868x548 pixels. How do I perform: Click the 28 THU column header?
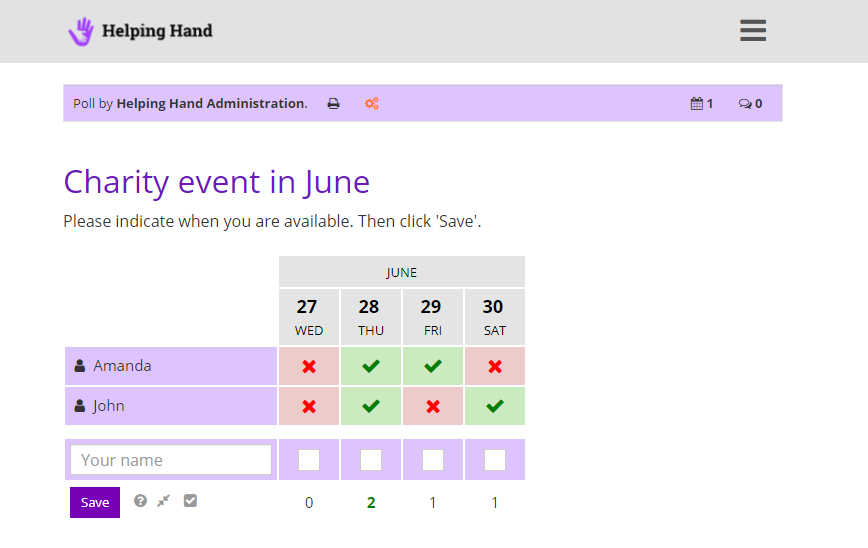pyautogui.click(x=371, y=317)
